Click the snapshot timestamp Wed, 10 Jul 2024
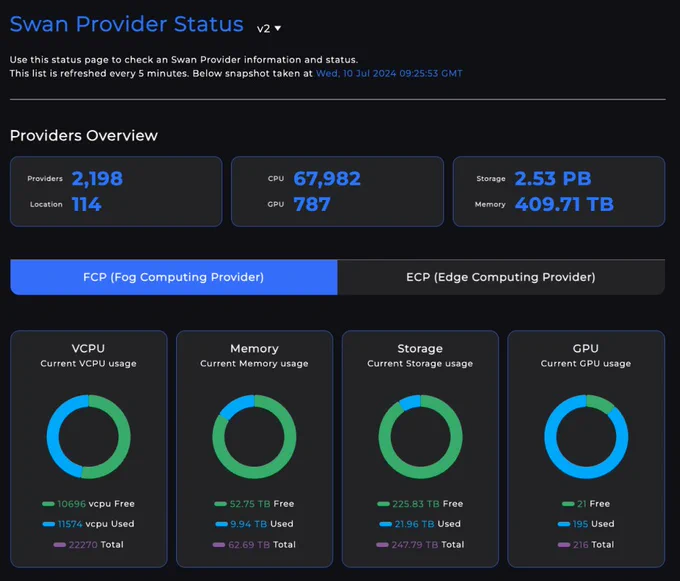Image resolution: width=680 pixels, height=581 pixels. pos(389,73)
